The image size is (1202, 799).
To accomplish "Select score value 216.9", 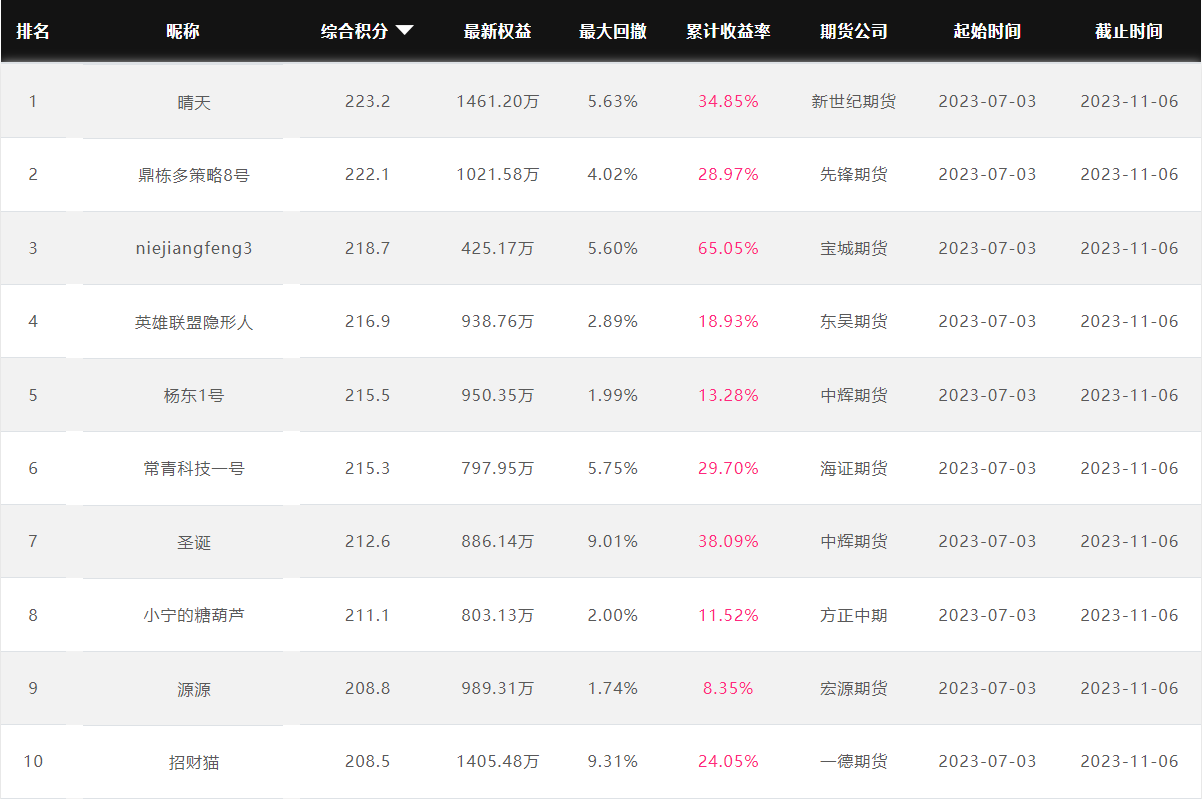I will (x=368, y=321).
